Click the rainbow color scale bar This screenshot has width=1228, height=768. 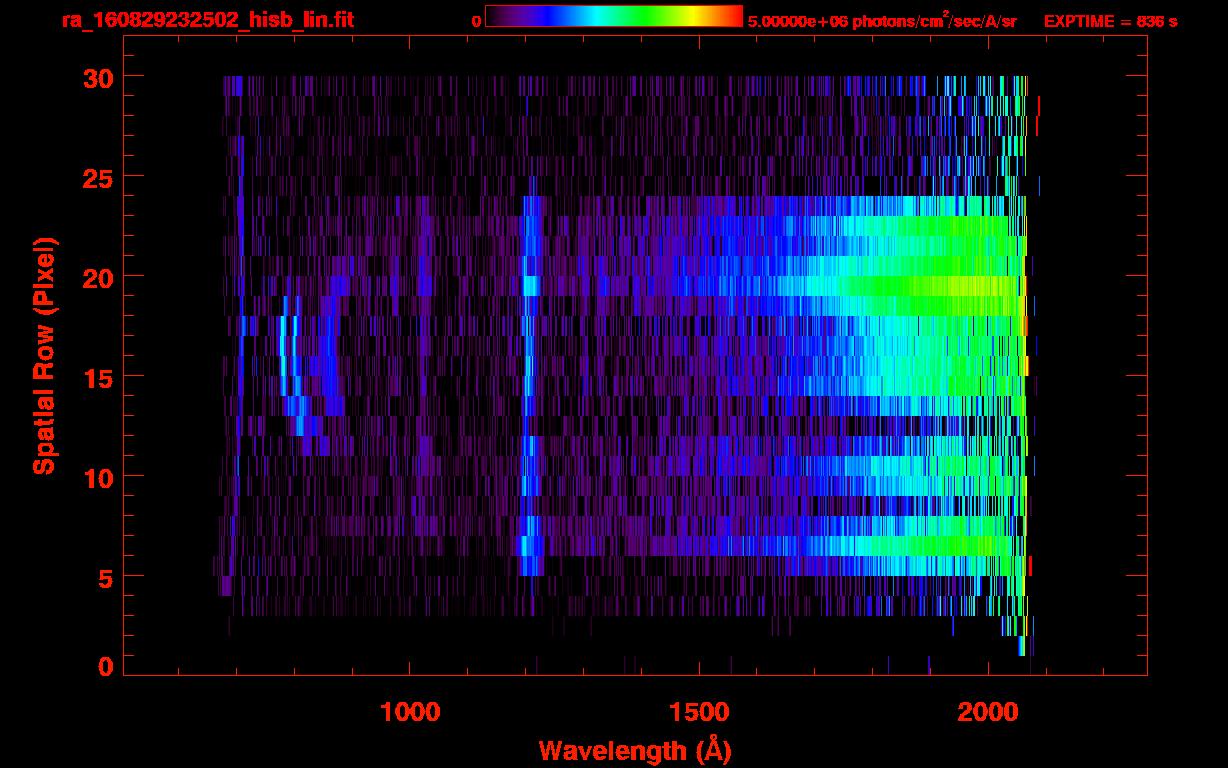click(x=614, y=17)
